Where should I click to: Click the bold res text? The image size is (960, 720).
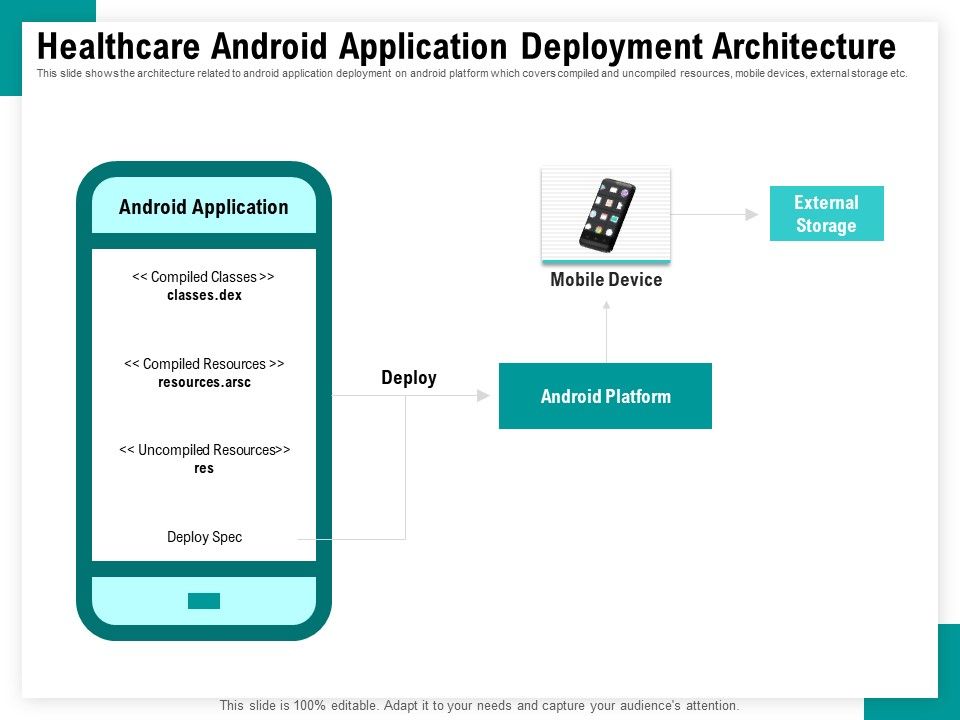pos(204,468)
